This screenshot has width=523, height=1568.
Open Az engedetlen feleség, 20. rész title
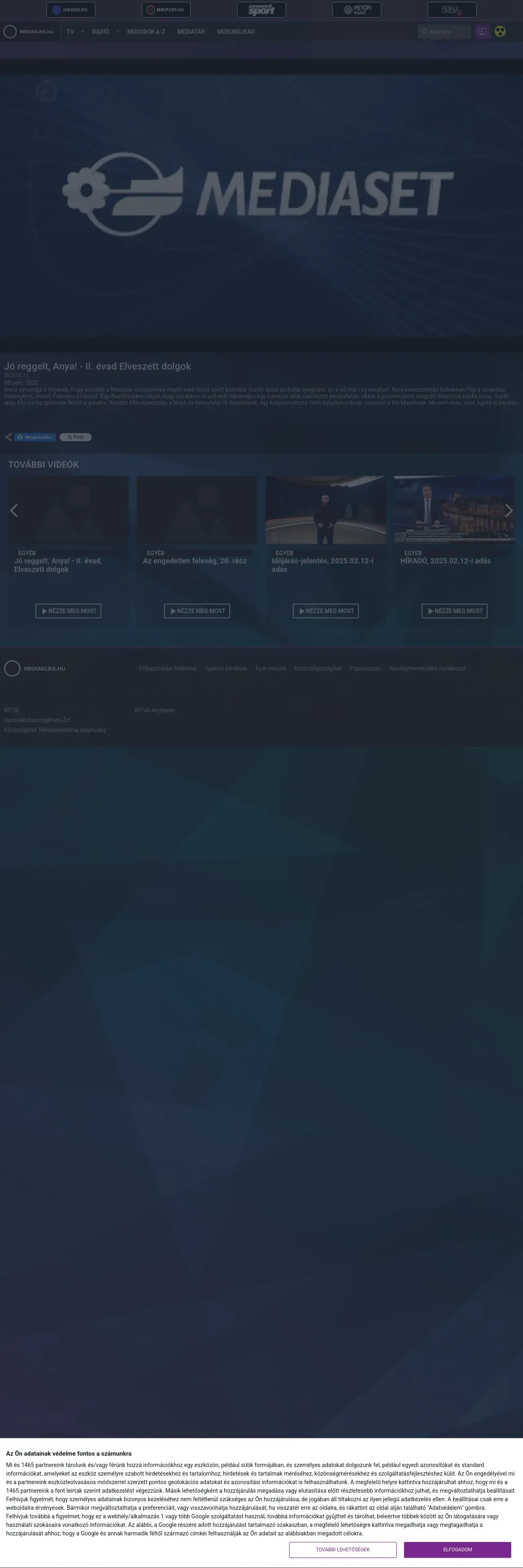click(195, 561)
